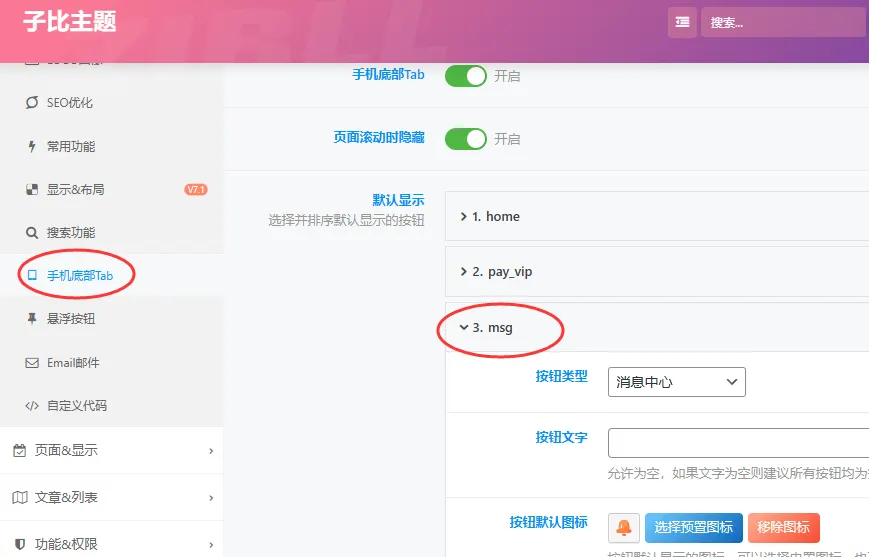Click the V7.1 badge
The height and width of the screenshot is (557, 869).
pos(196,190)
